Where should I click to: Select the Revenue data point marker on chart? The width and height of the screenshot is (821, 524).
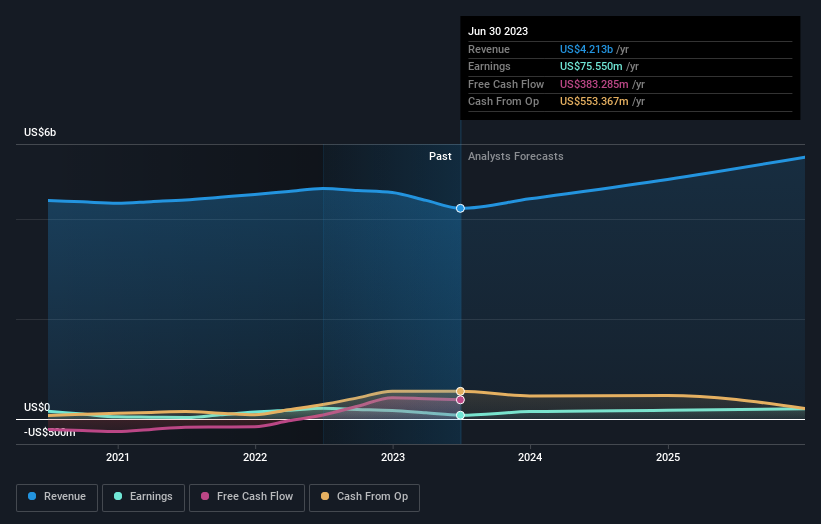pyautogui.click(x=460, y=208)
